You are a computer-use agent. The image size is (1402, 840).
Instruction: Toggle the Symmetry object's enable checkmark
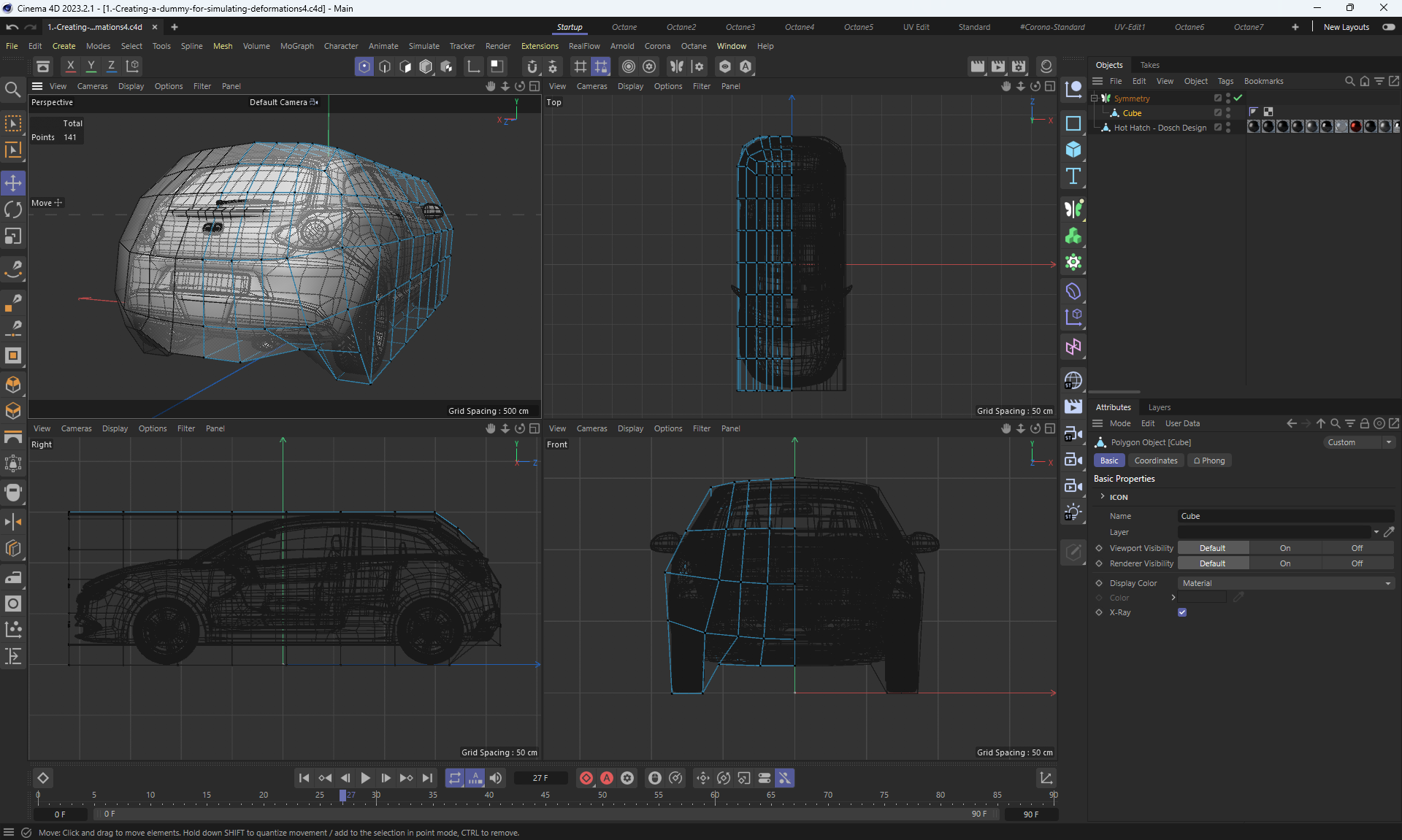coord(1238,98)
